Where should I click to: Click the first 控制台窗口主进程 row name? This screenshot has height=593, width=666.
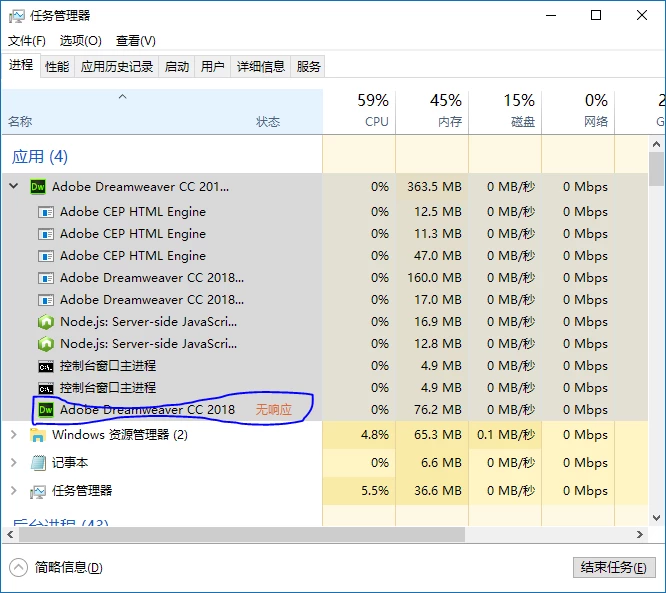[x=108, y=366]
